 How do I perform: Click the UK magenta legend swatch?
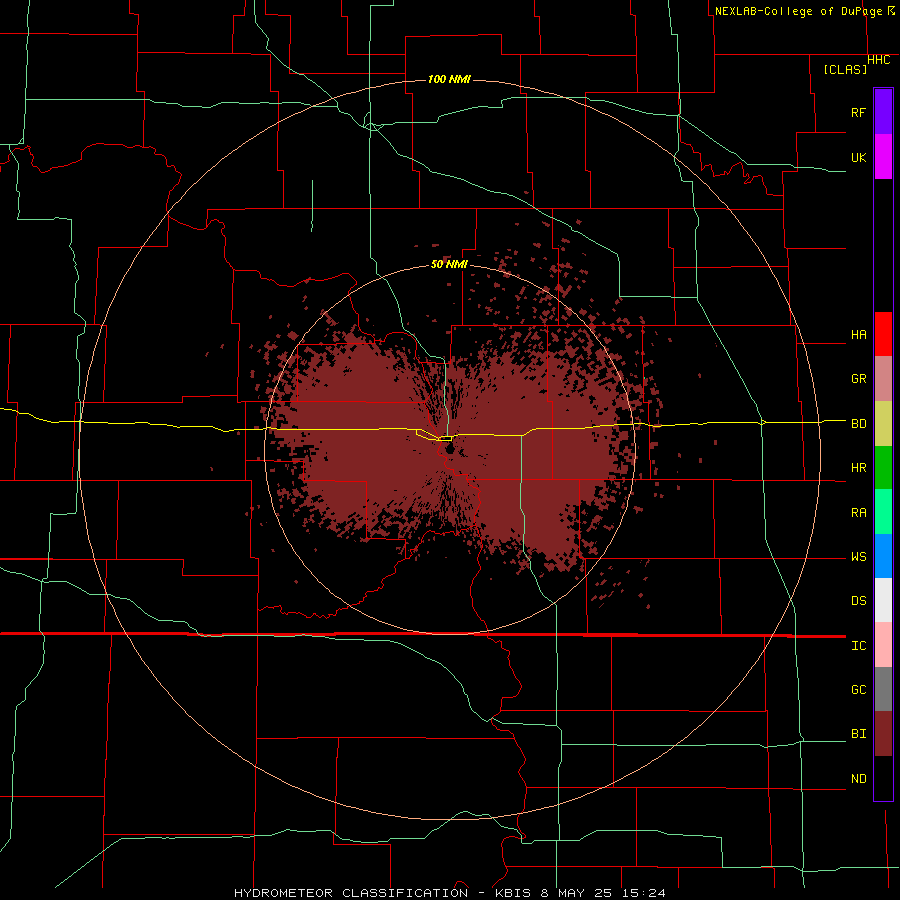click(883, 157)
